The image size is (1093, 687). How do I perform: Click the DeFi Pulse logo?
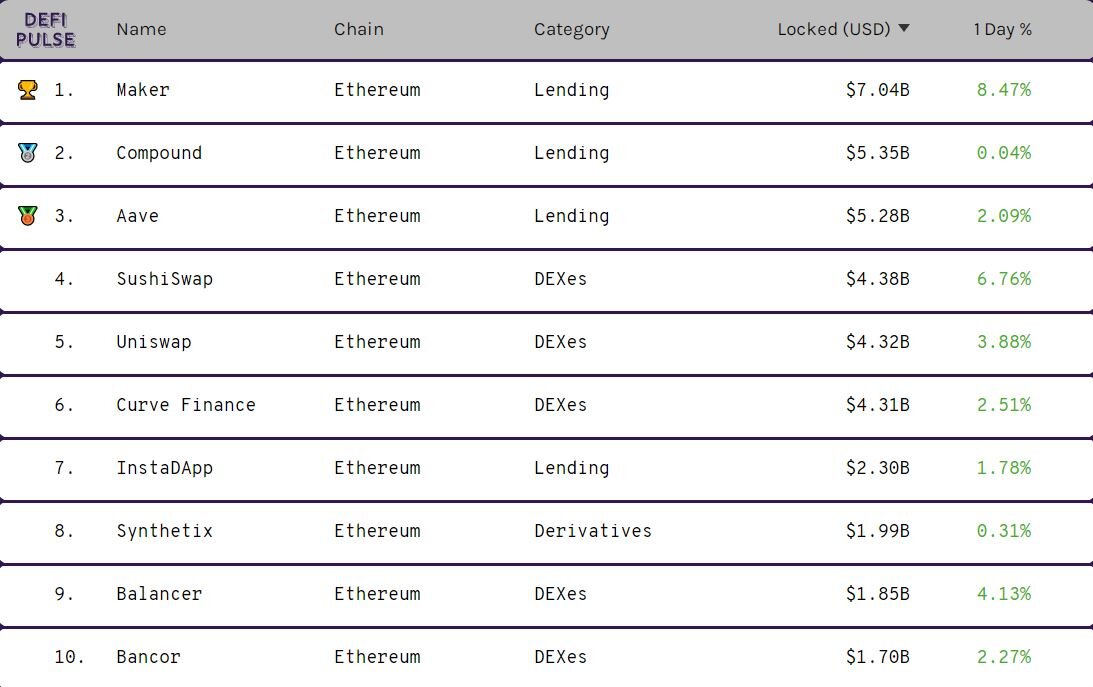(45, 30)
